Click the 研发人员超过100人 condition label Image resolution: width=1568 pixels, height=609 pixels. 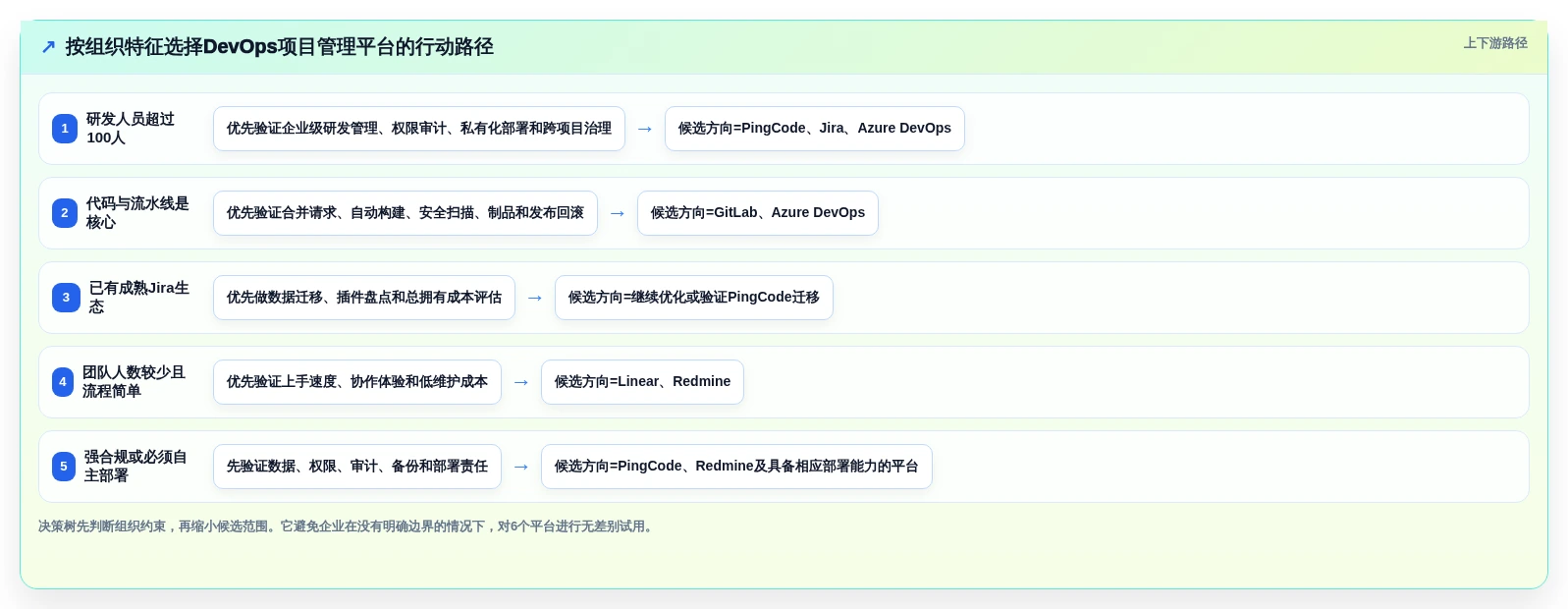click(131, 129)
